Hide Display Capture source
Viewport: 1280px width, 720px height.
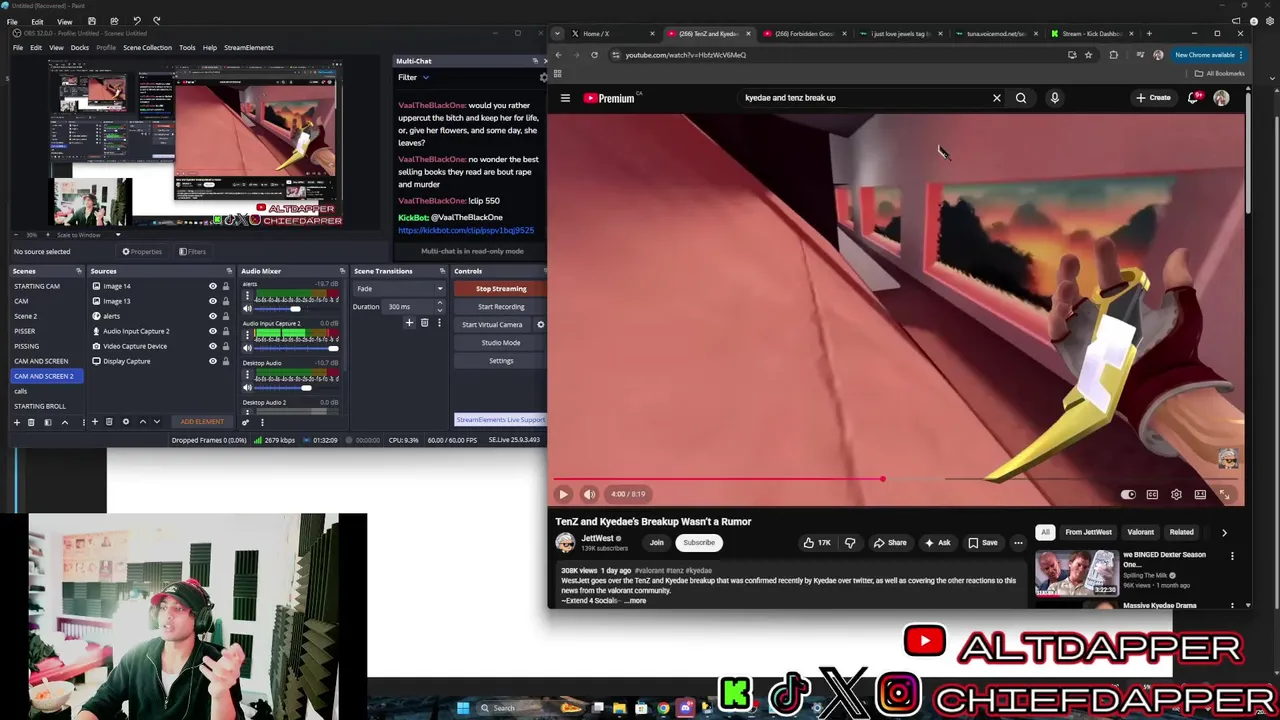(212, 361)
